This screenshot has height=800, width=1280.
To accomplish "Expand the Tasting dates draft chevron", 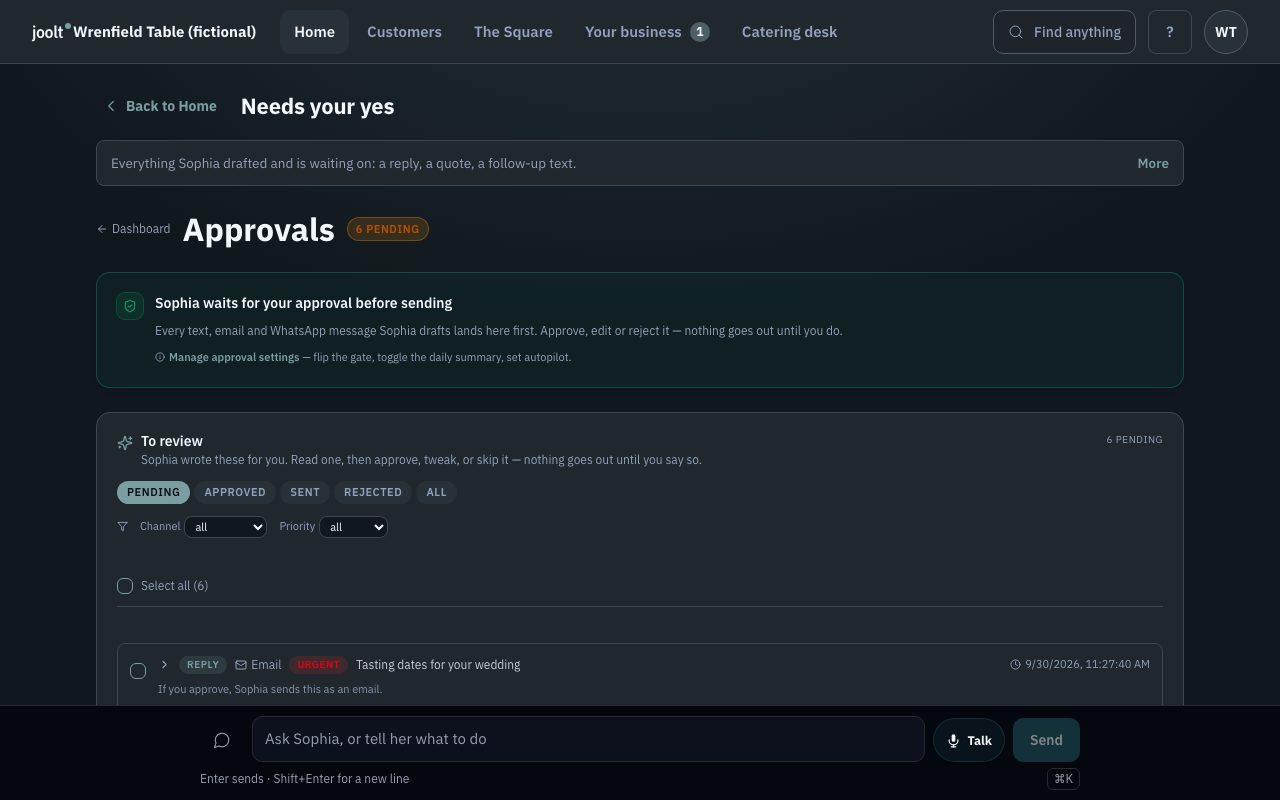I will coord(164,665).
